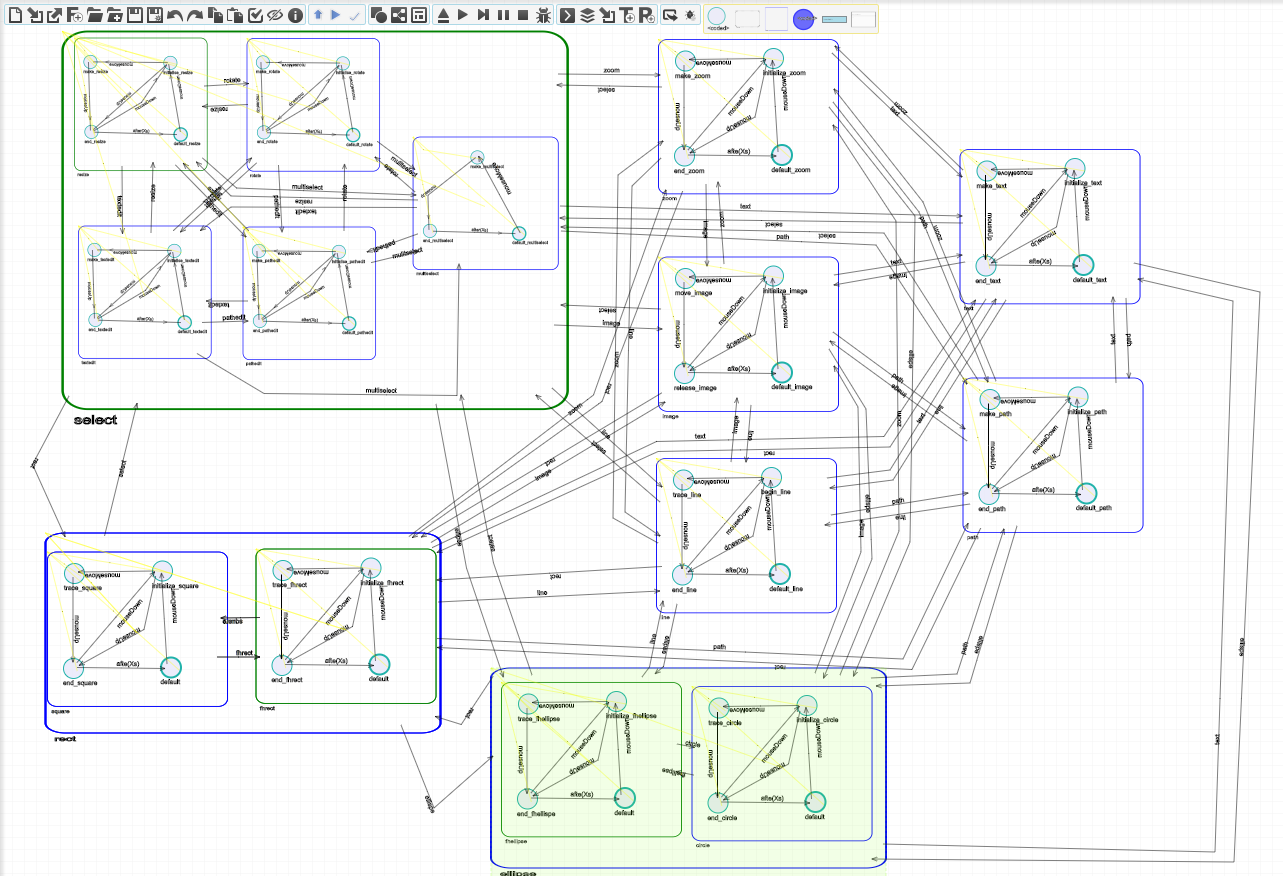Select the rounded rectangle palette shape

click(747, 18)
